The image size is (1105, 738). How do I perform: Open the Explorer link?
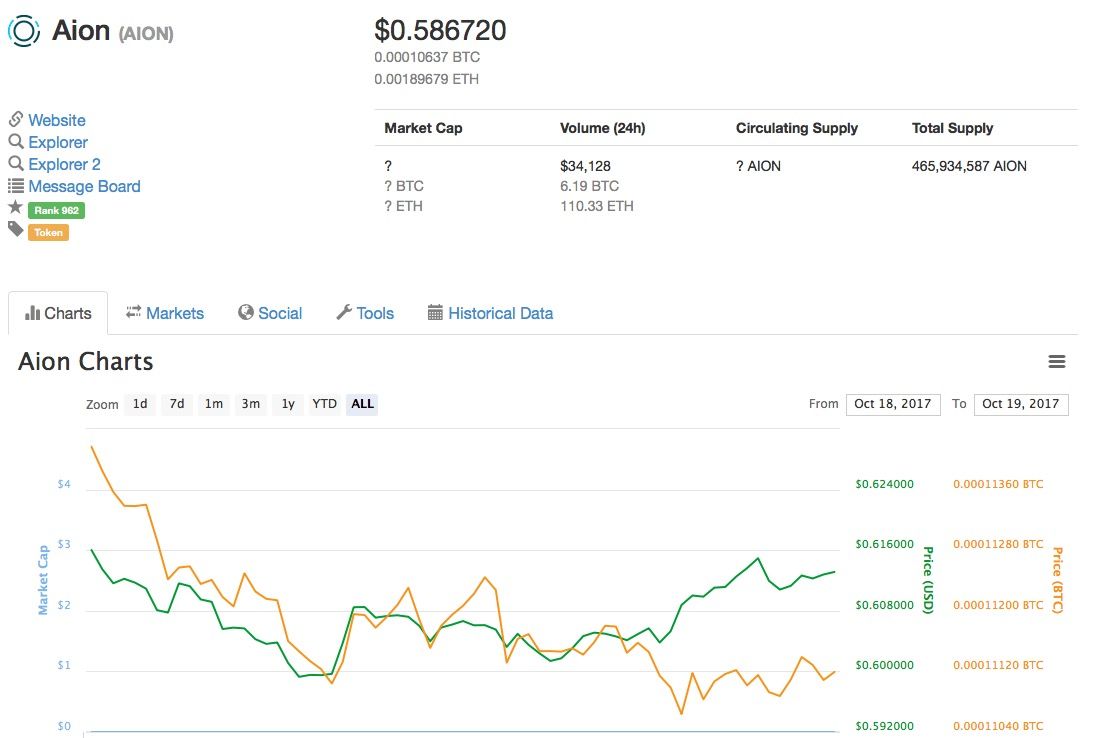point(58,142)
